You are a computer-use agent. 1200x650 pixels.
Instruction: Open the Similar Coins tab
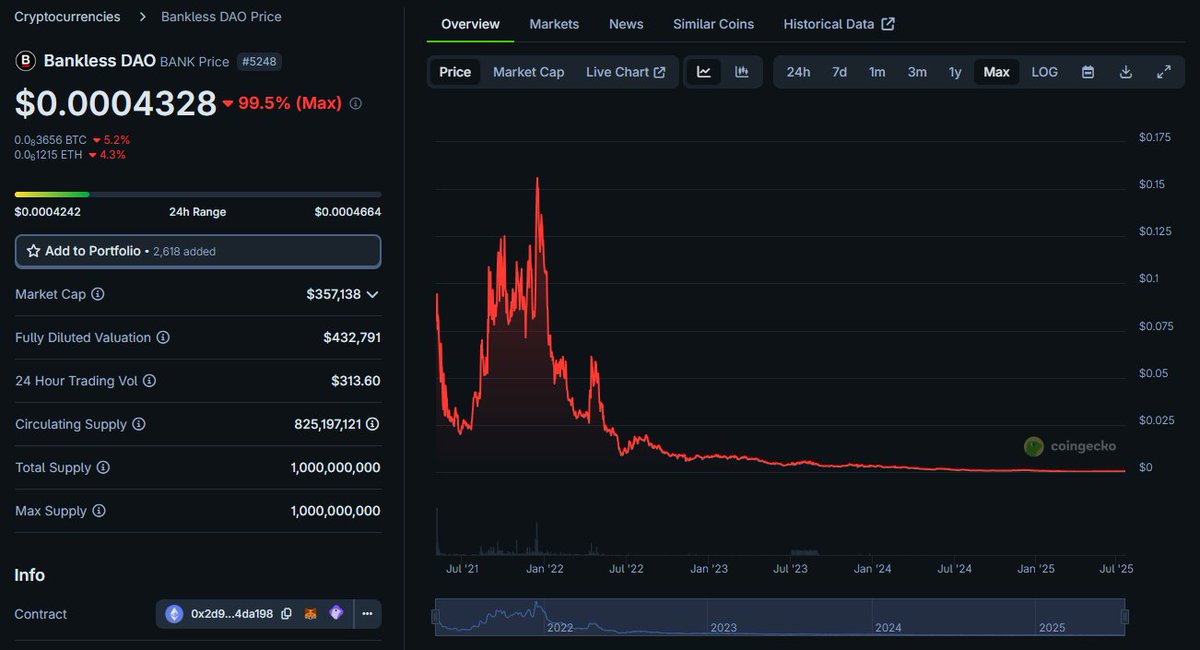(x=714, y=24)
